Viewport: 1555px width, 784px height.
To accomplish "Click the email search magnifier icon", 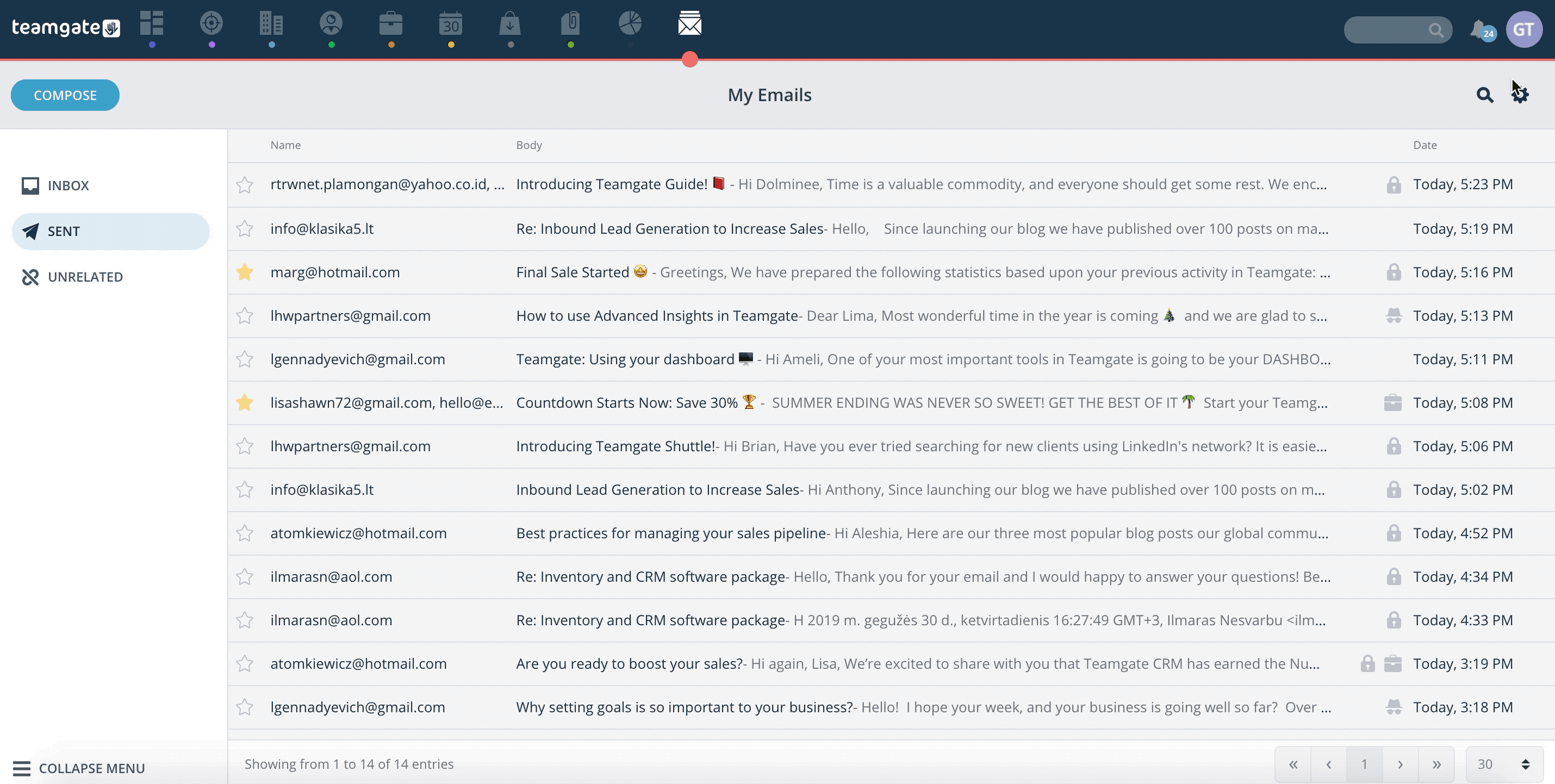I will pyautogui.click(x=1484, y=95).
